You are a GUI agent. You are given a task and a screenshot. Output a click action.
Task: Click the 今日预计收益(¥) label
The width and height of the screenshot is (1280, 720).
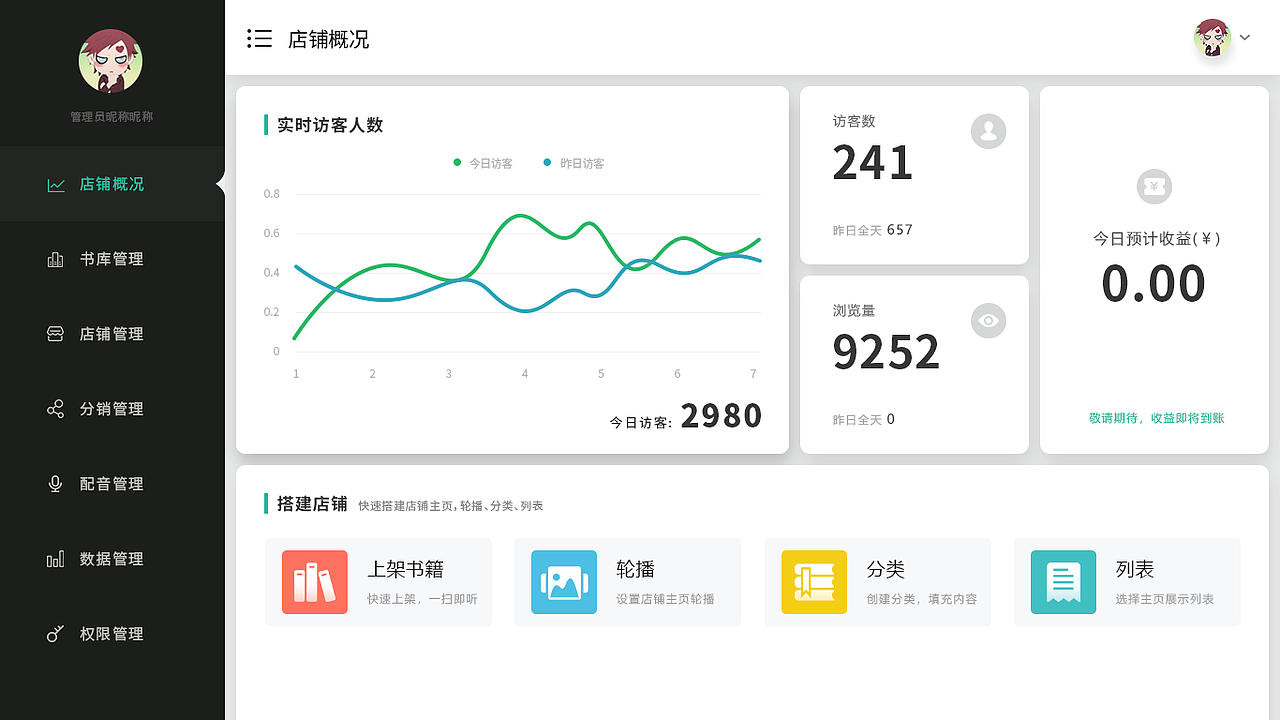[x=1156, y=239]
